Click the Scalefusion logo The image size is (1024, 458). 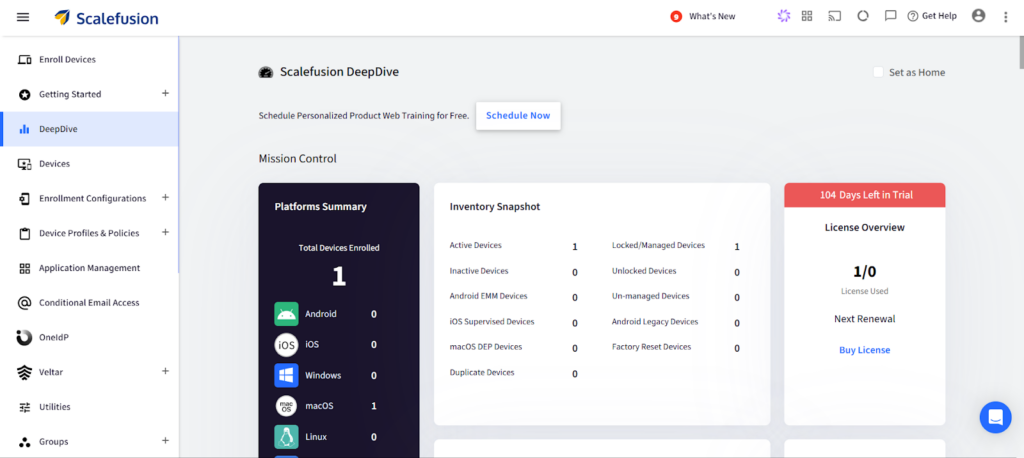click(x=106, y=18)
